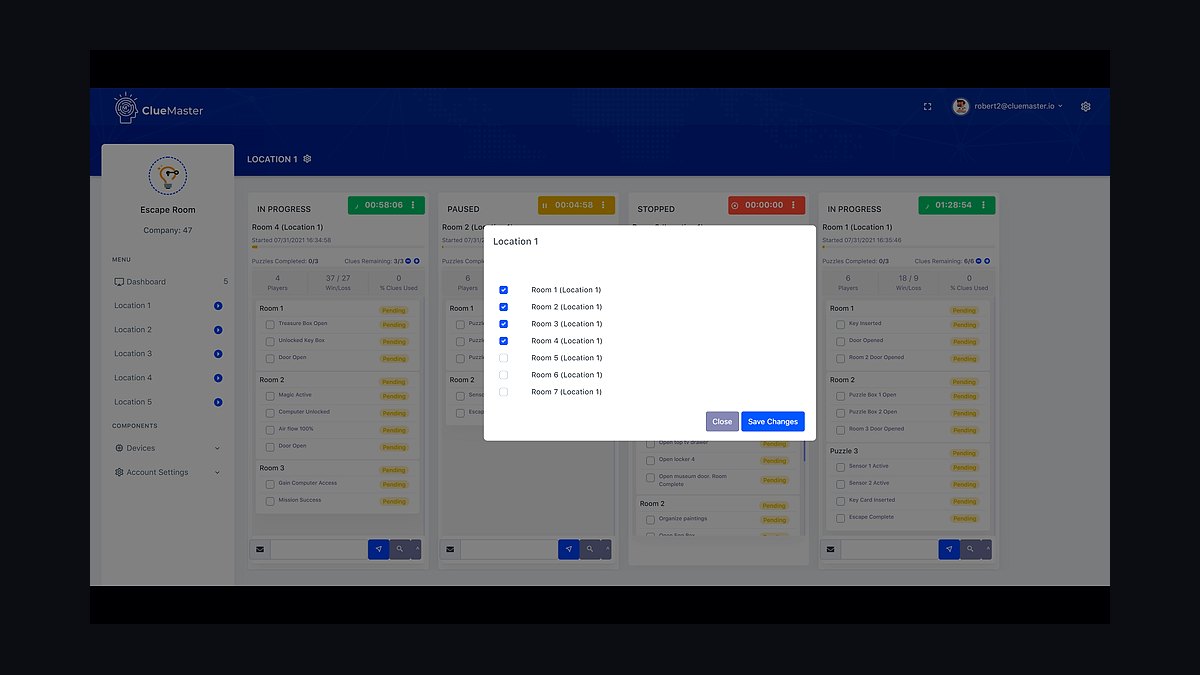Screen dimensions: 1200x675
Task: Click Room 4 puzzles progress bar
Action: click(x=337, y=246)
